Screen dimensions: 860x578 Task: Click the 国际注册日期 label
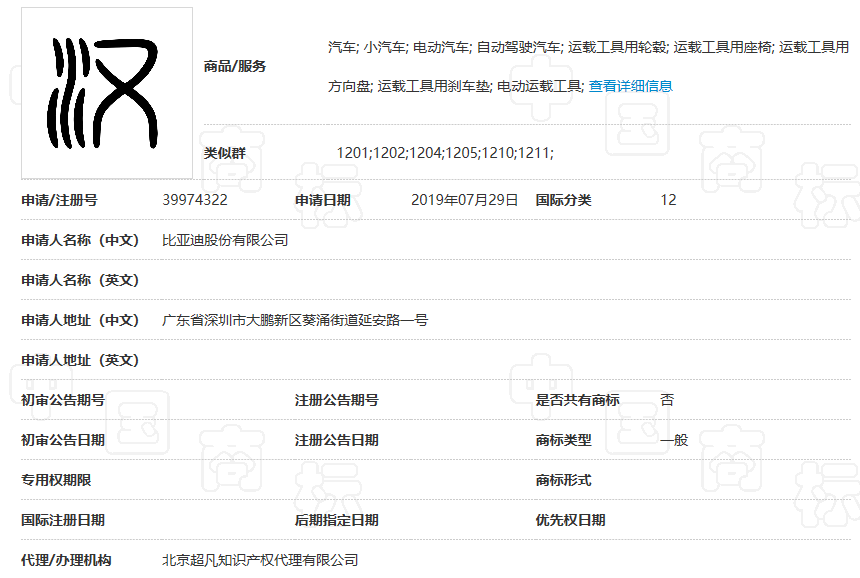pyautogui.click(x=63, y=520)
